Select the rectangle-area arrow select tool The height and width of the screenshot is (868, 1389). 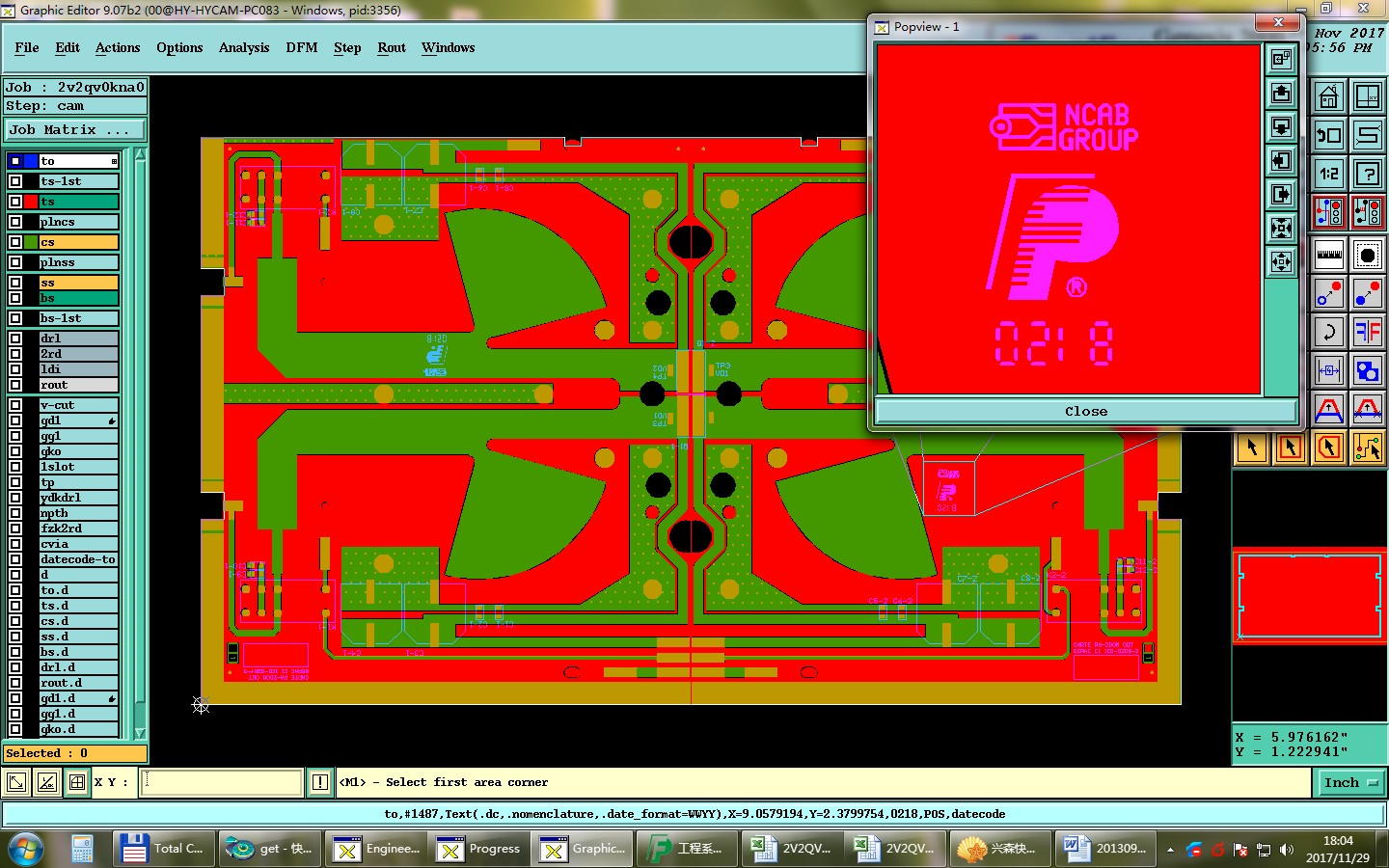tap(1291, 448)
